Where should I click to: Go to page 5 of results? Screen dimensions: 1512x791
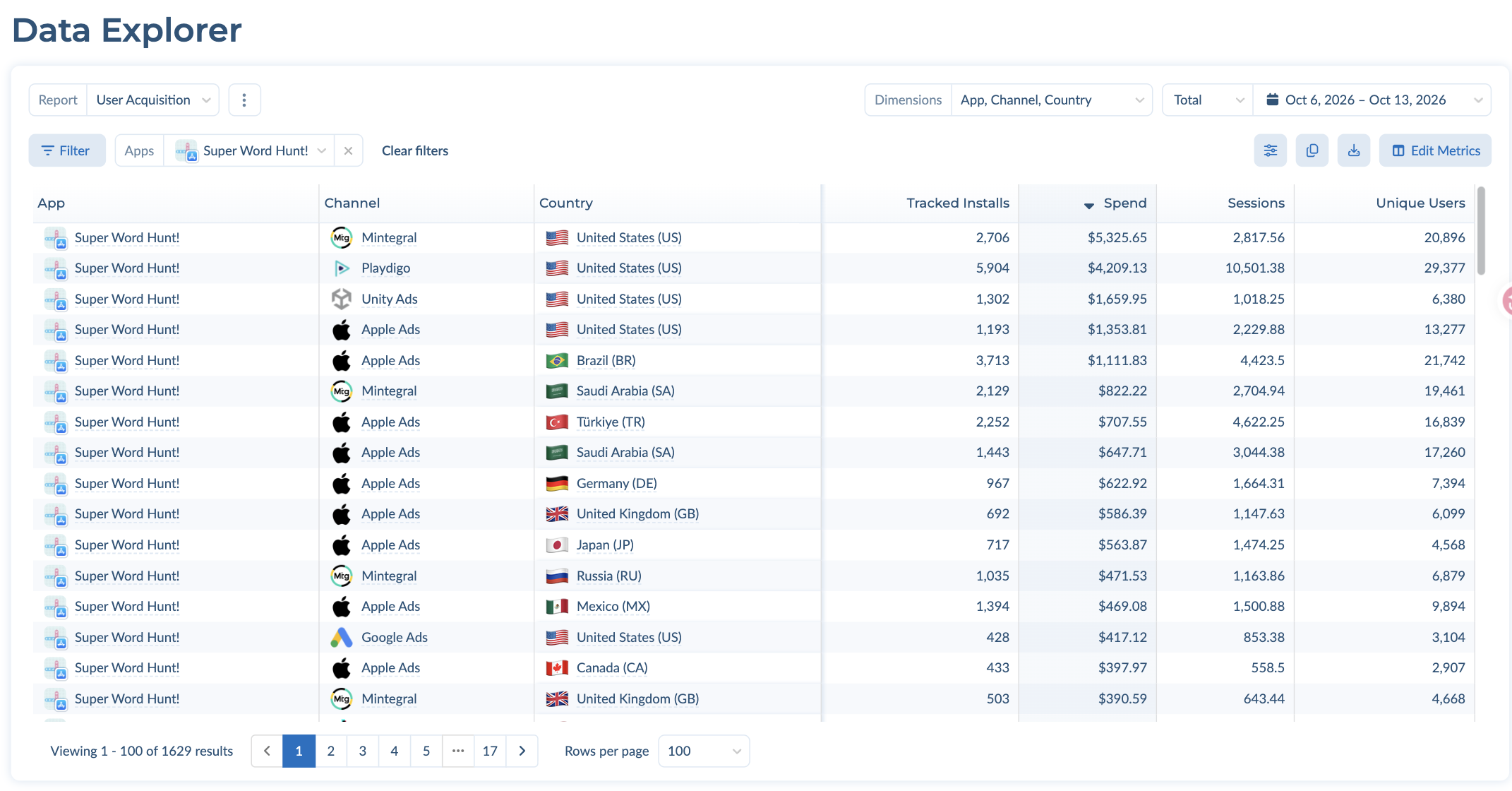pos(426,751)
